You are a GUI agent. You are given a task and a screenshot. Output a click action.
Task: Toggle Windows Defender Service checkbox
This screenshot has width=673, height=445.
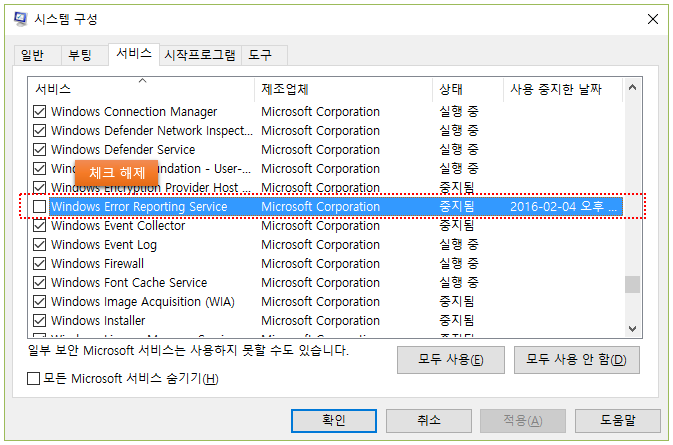point(39,149)
